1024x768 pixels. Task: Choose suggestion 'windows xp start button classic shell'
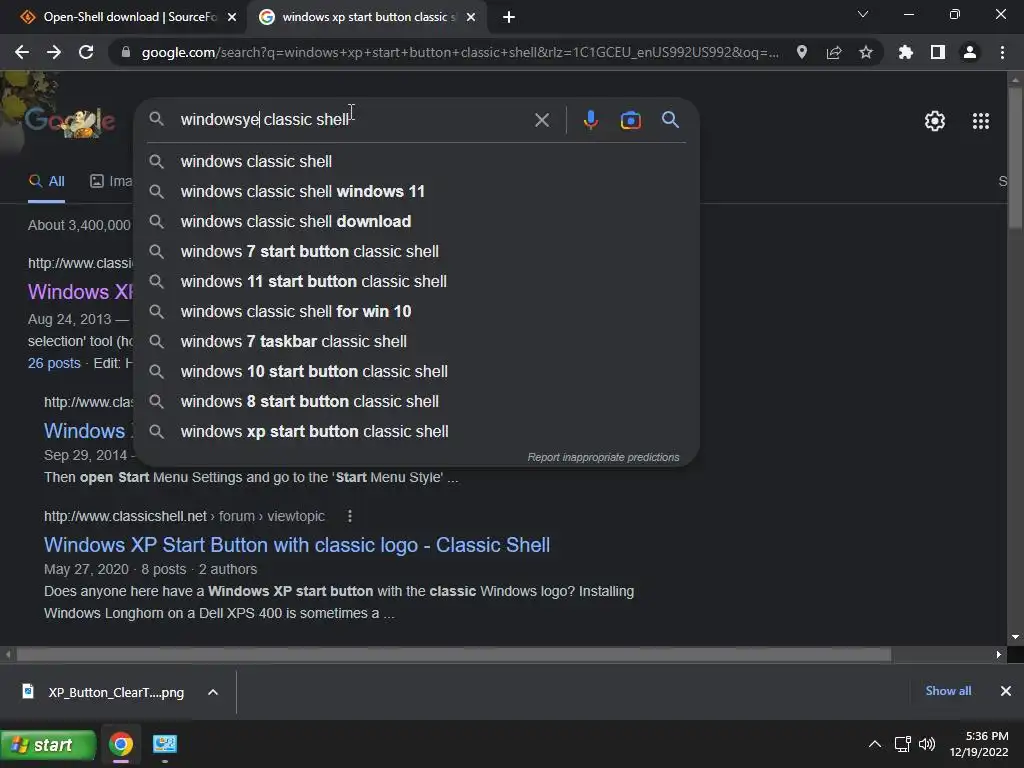click(416, 432)
